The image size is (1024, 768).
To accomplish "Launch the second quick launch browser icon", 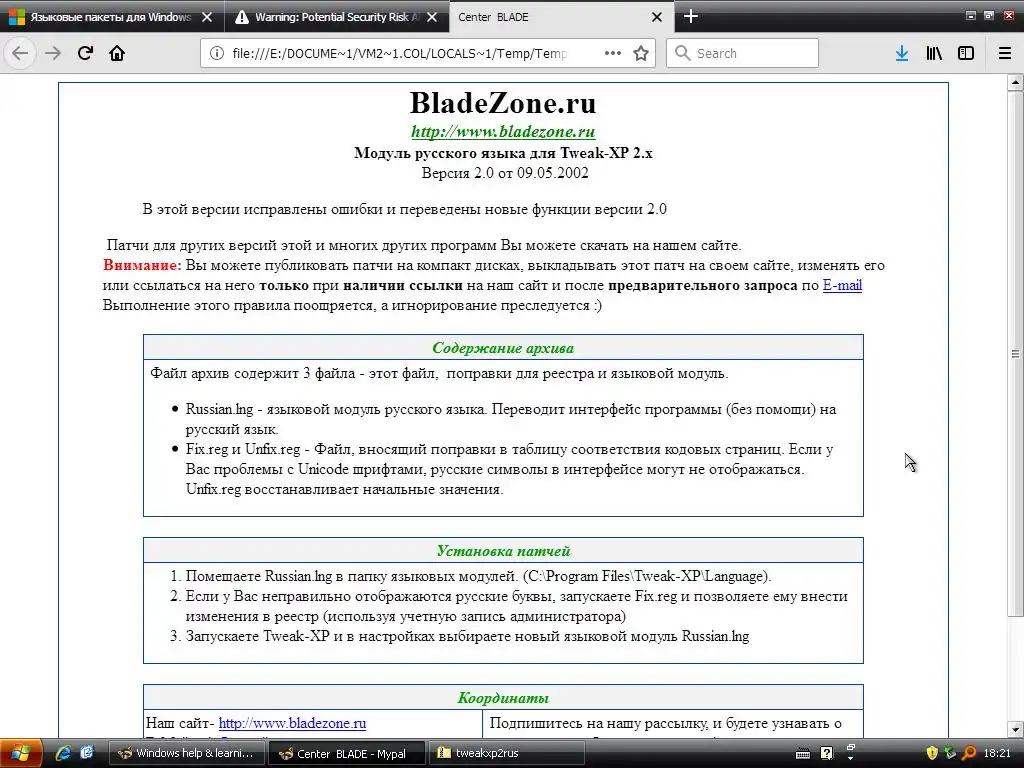I will click(87, 753).
